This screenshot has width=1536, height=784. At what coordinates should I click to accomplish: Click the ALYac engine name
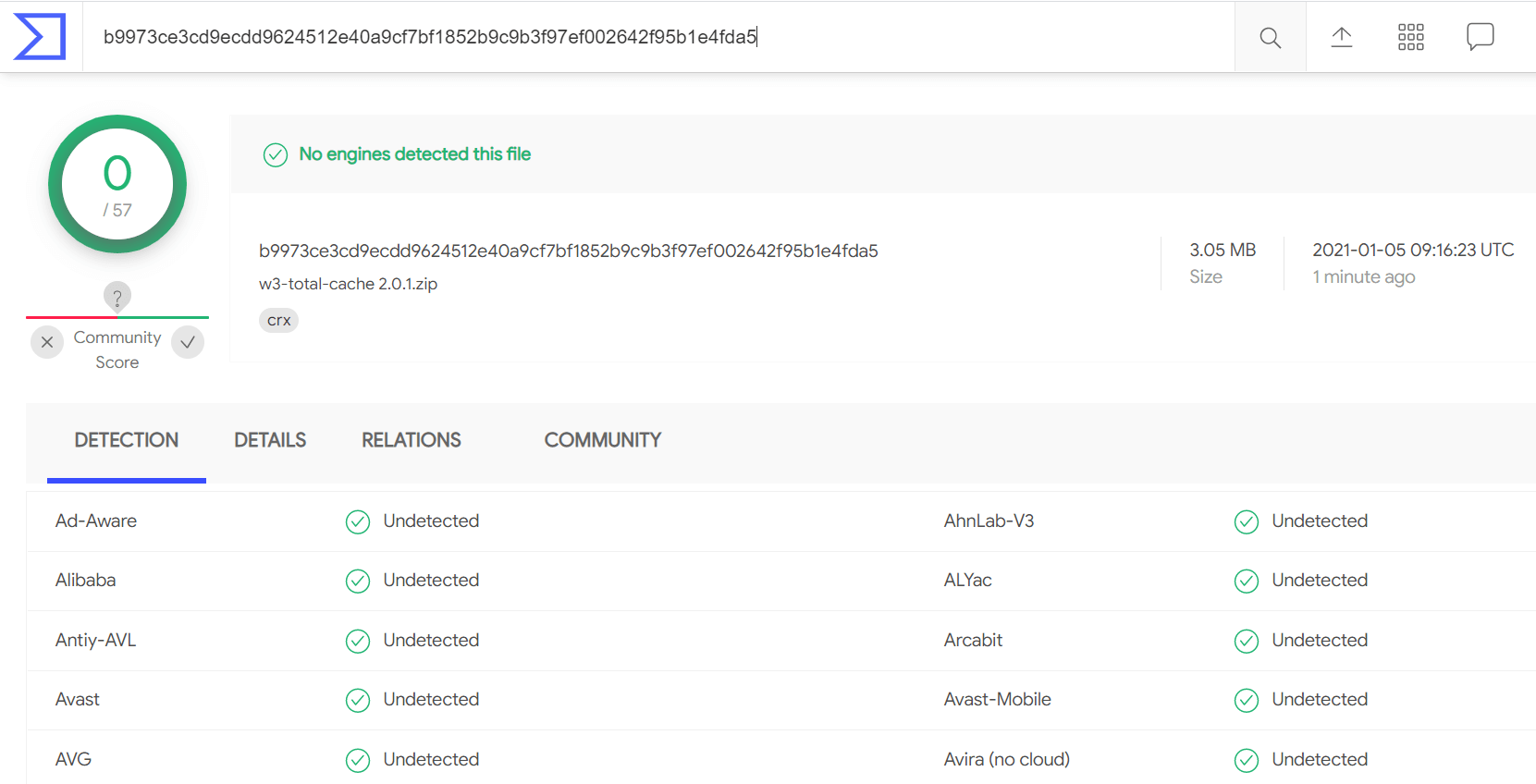point(967,580)
